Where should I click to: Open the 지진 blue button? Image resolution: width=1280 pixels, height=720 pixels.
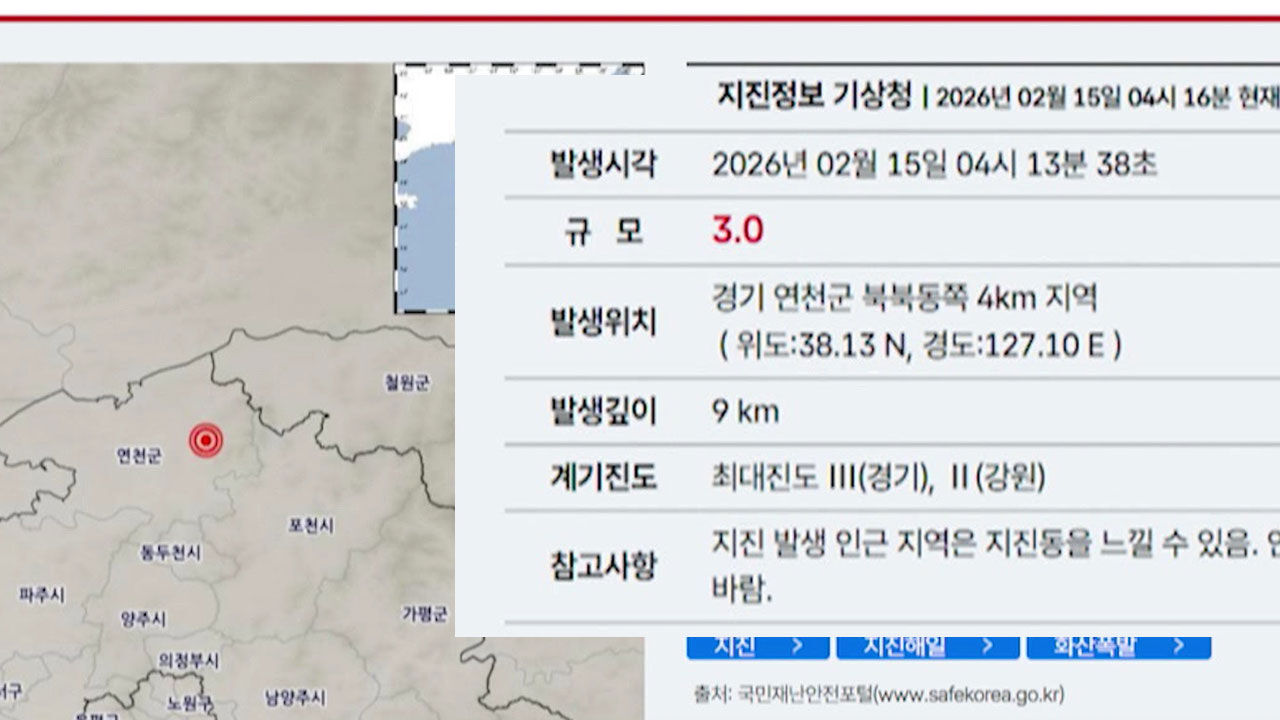[x=757, y=648]
